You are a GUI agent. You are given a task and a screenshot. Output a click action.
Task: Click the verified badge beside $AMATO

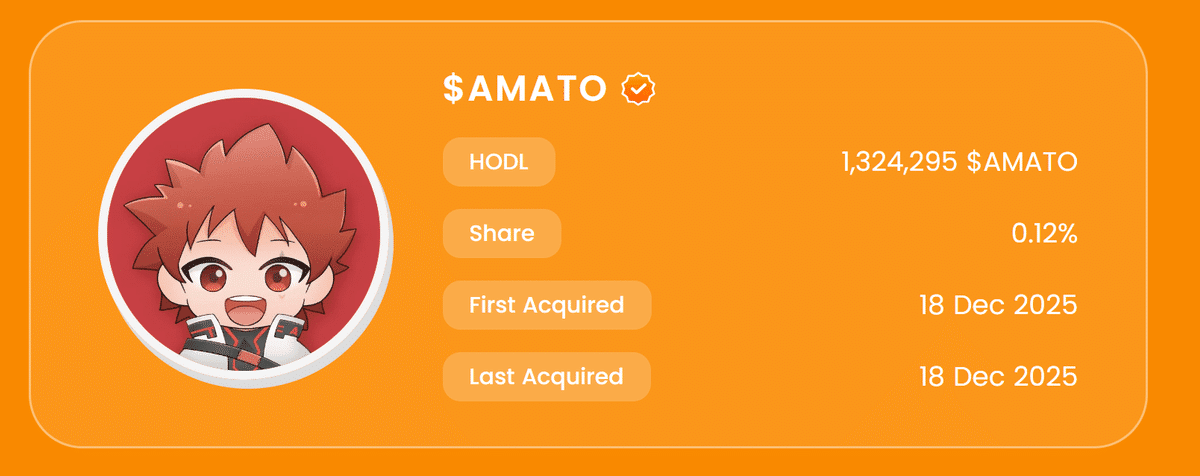coord(638,90)
